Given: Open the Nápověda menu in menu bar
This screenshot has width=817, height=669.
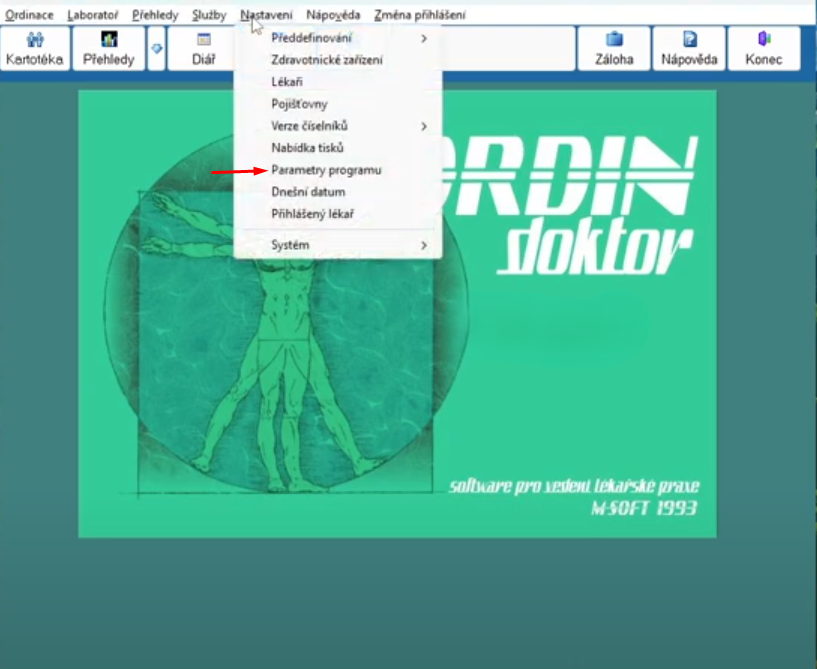Looking at the screenshot, I should tap(333, 15).
